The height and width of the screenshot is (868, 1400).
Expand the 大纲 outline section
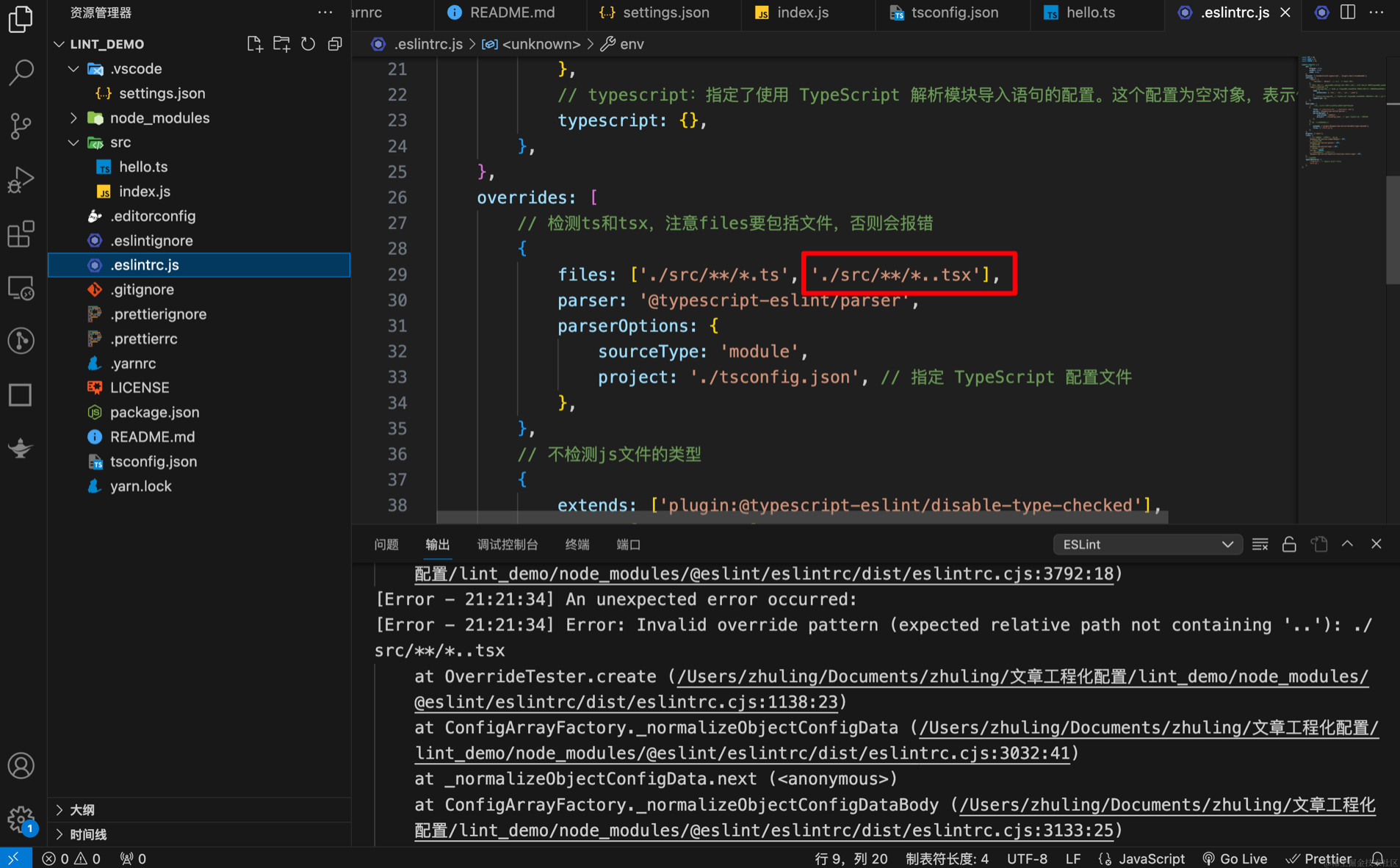(198, 809)
